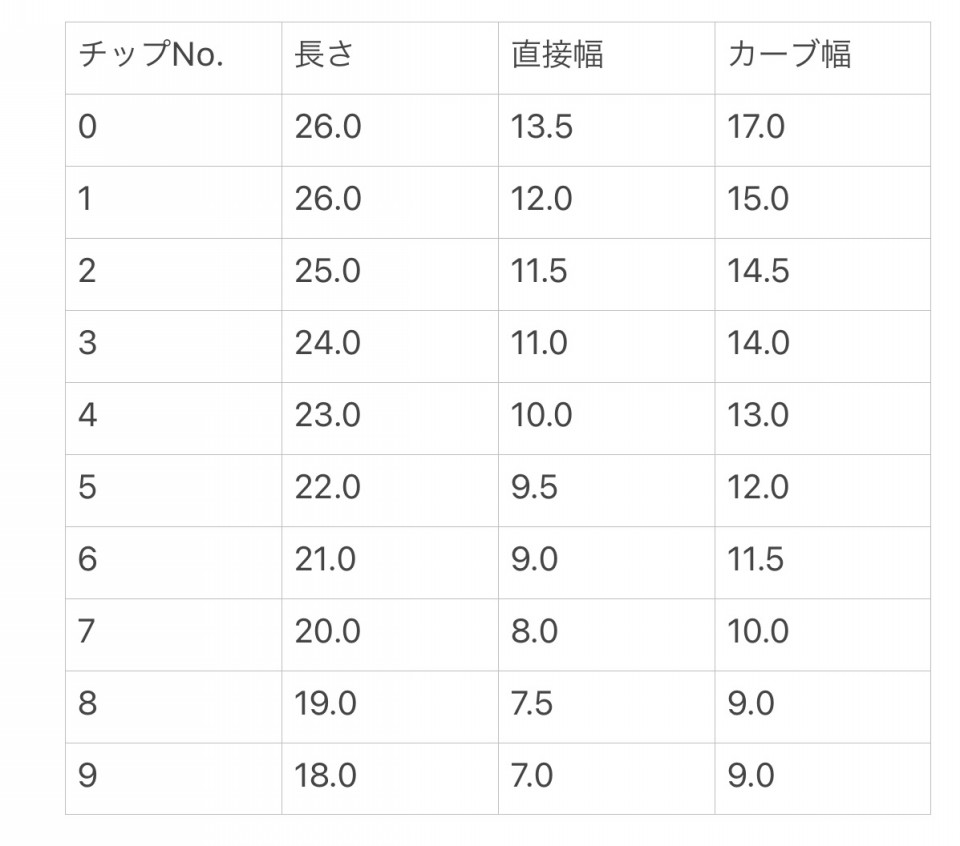Click the 11.5 cell in chip 6 row
Viewport: 960px width, 846px height.
tap(823, 563)
